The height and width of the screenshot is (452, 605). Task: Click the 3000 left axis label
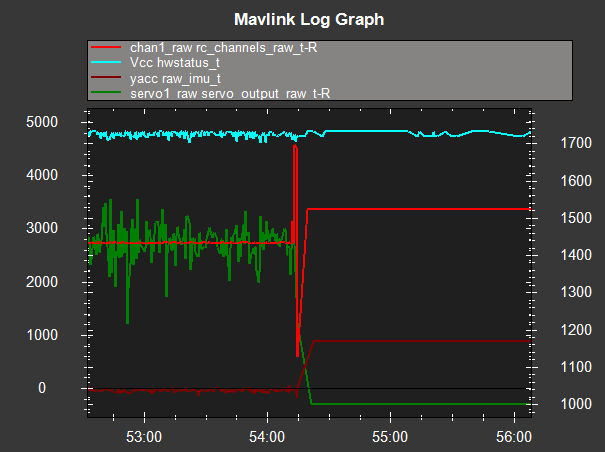point(42,228)
